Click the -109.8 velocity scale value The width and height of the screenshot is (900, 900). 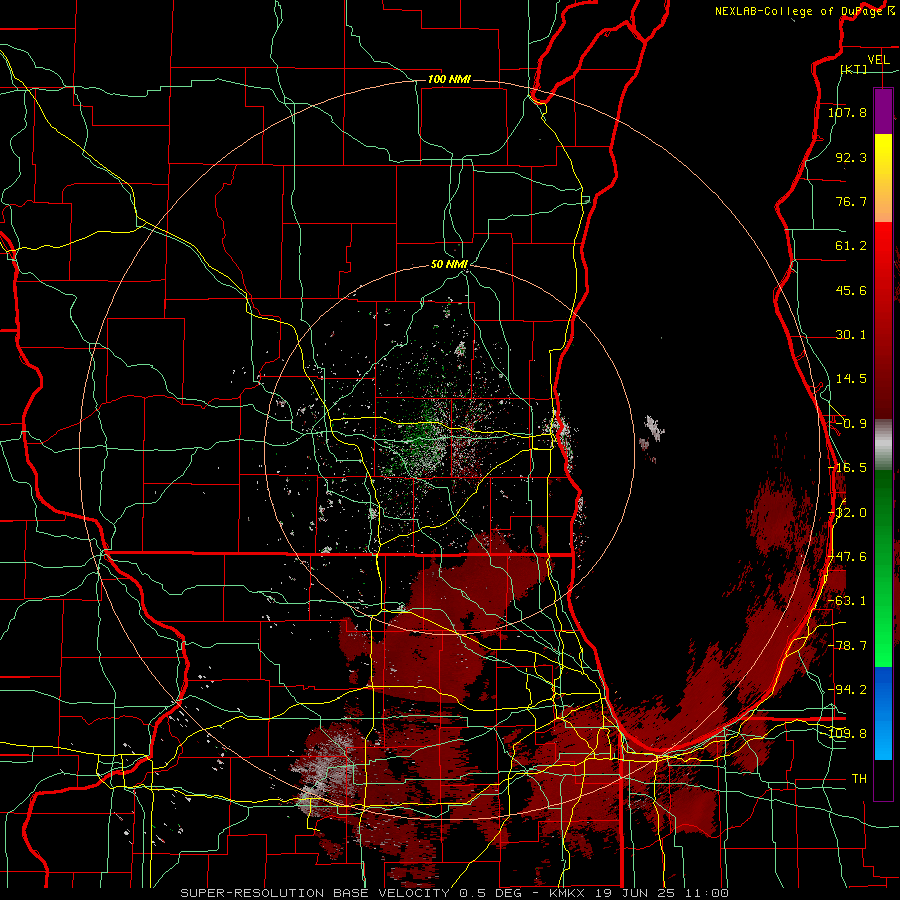point(847,734)
